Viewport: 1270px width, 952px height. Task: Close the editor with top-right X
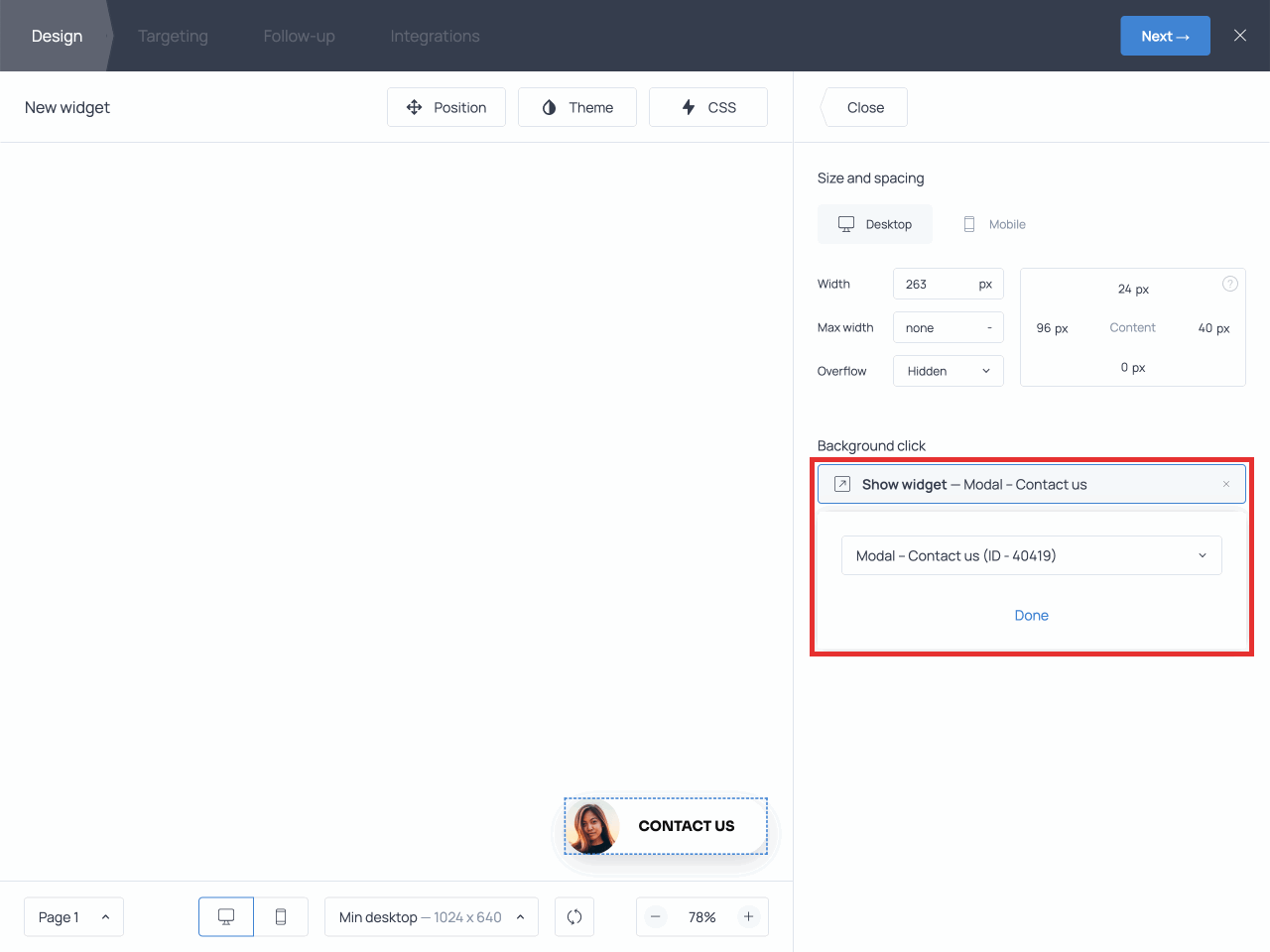(x=1239, y=36)
